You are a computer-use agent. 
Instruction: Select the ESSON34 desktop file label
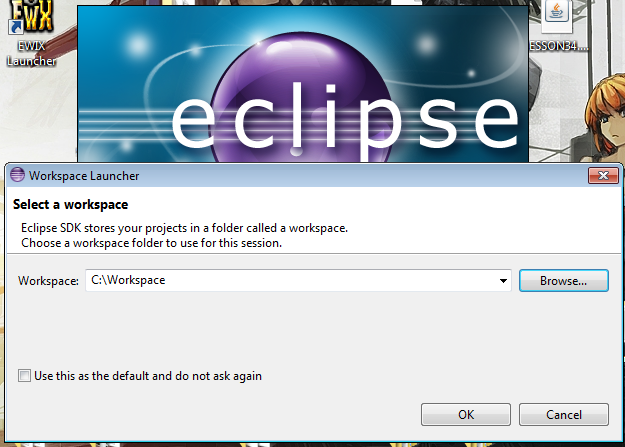point(559,46)
